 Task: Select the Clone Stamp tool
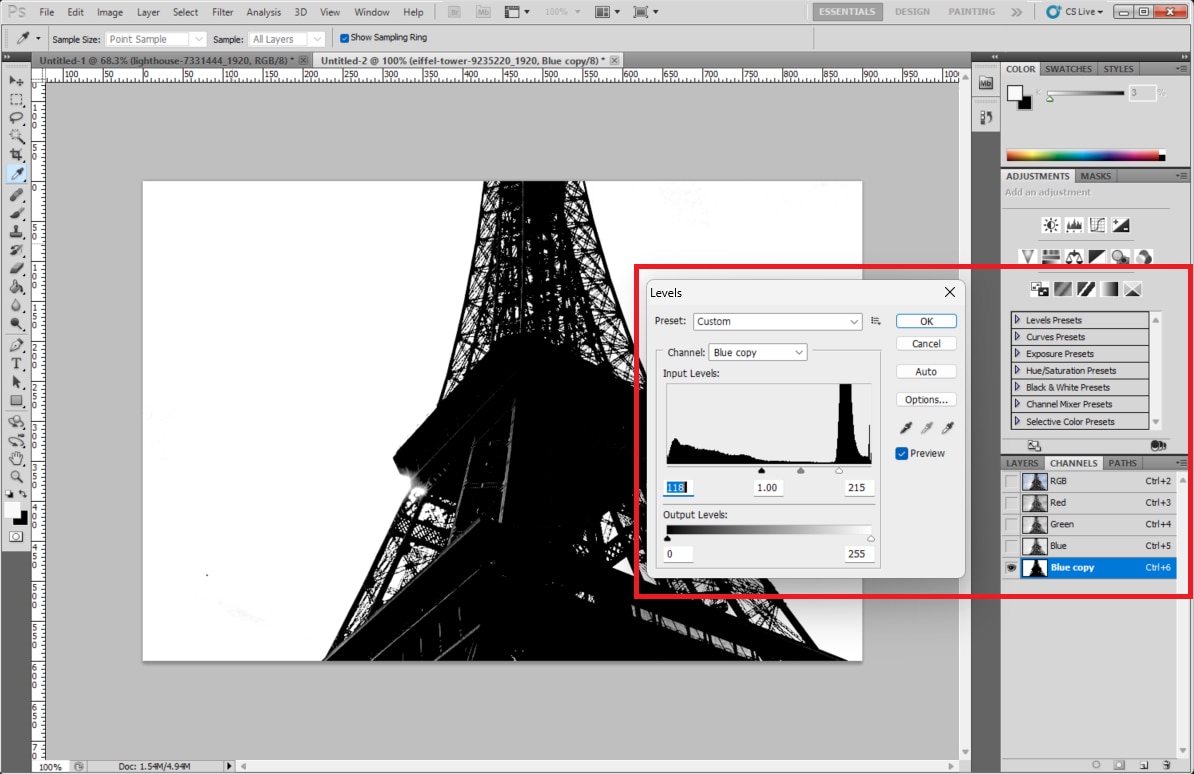16,231
